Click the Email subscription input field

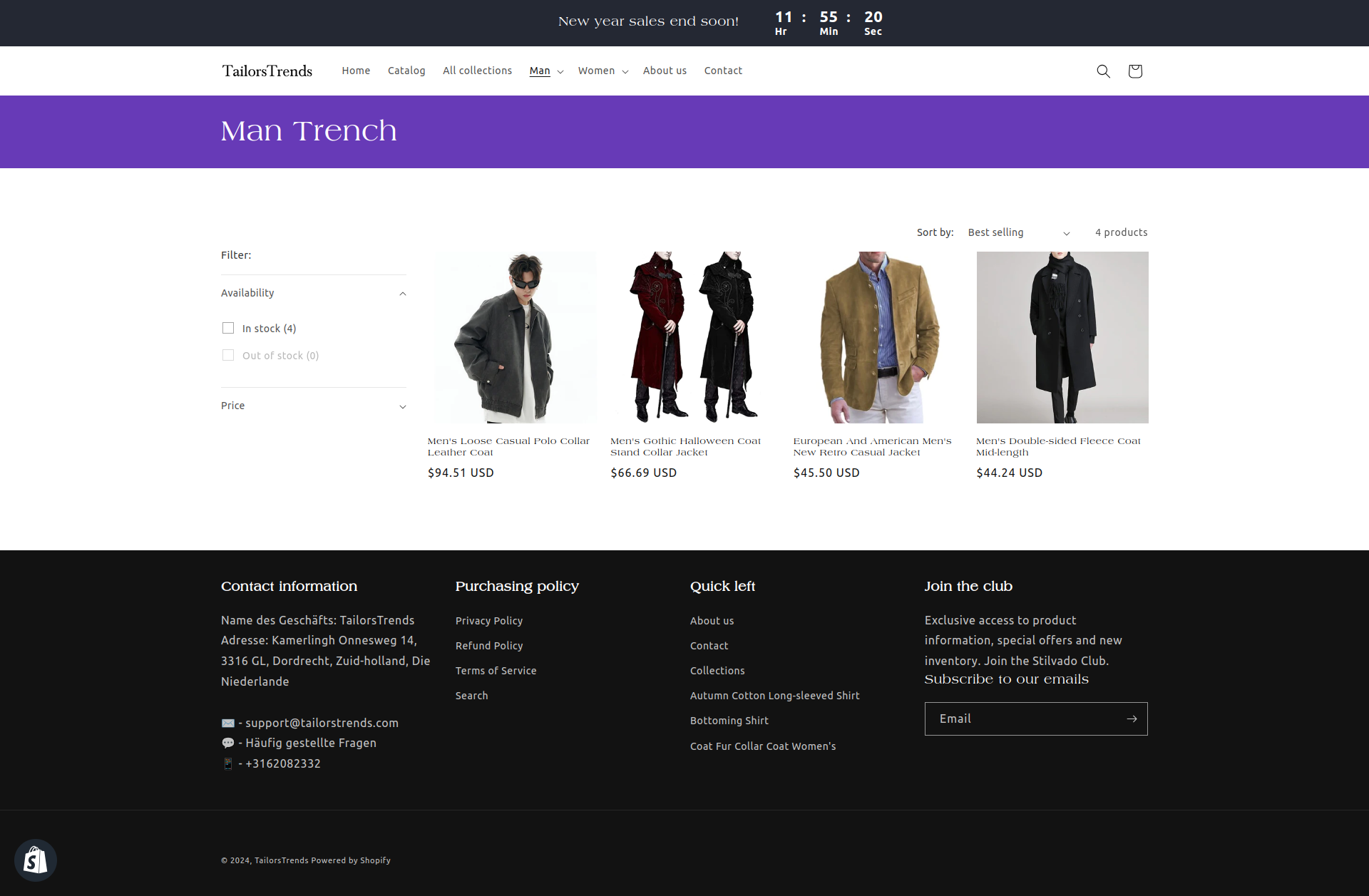point(1023,719)
